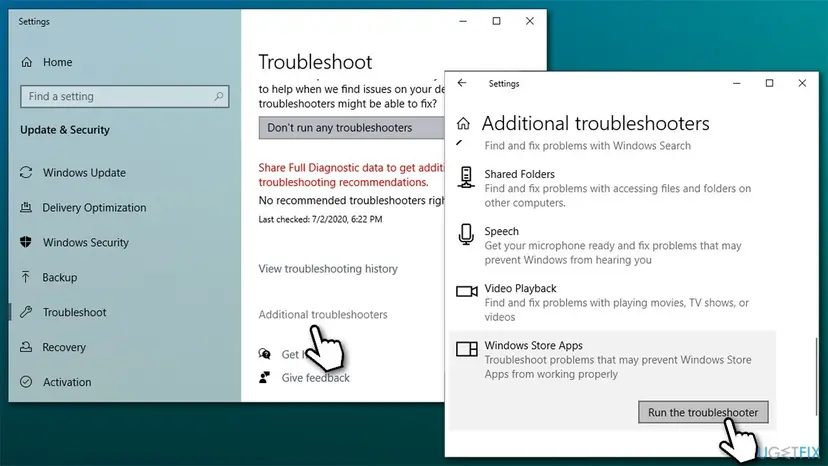Click the Get help chat bubble icon
This screenshot has height=466, width=828.
[x=265, y=354]
